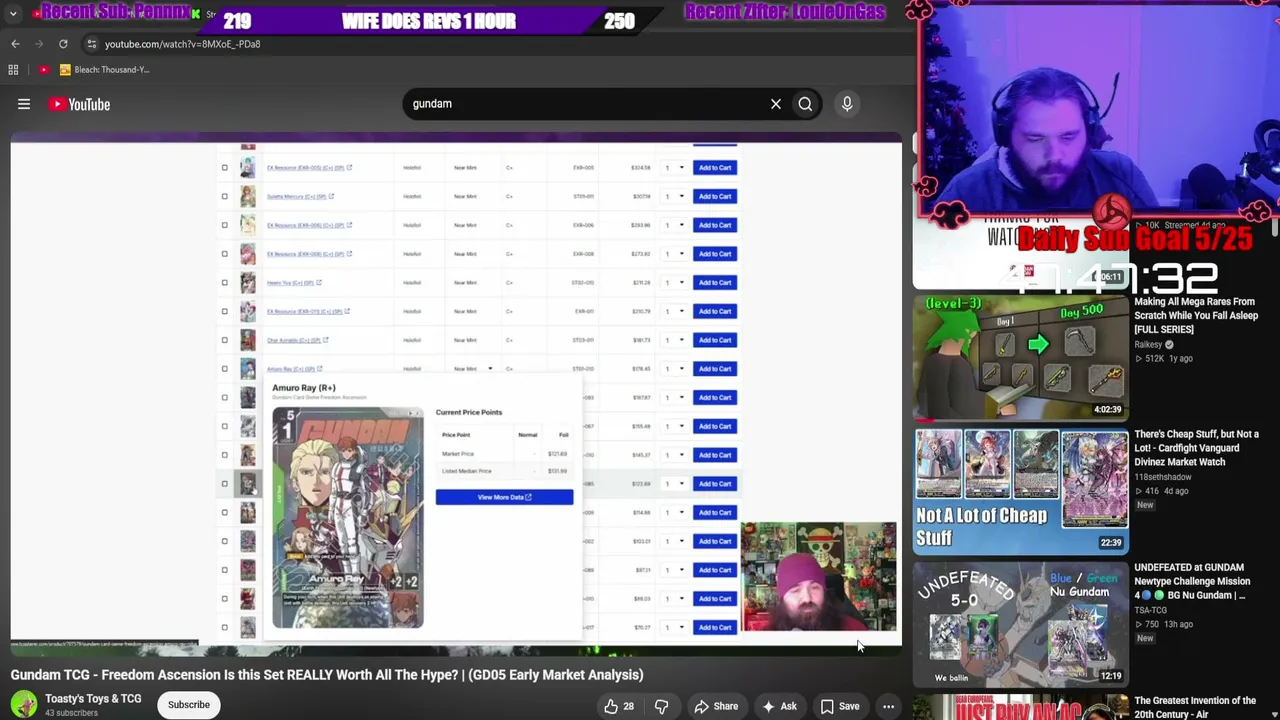
Task: Start voice search with microphone
Action: tap(847, 104)
